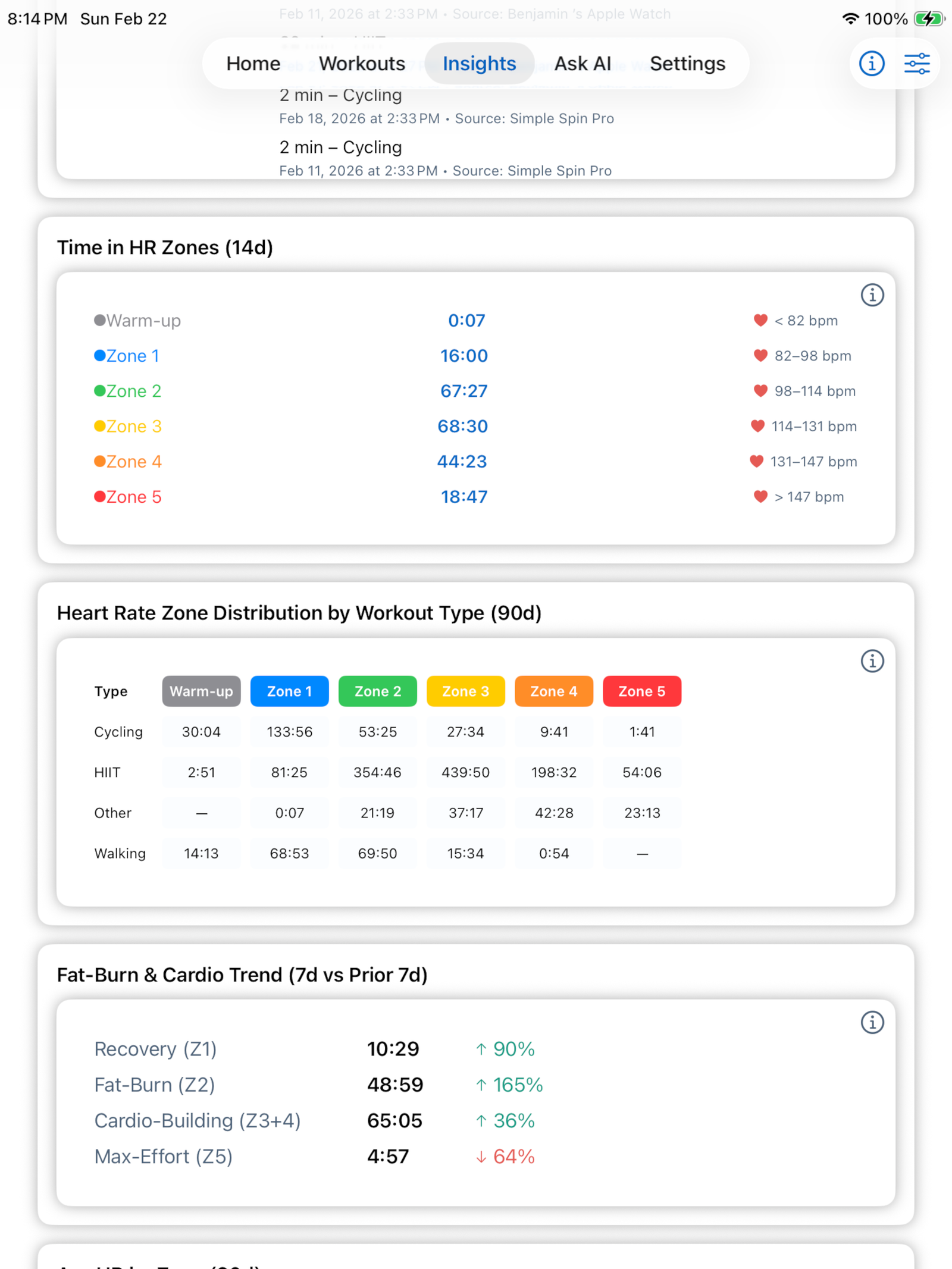Toggle the gray Warm-up legend dot

99,320
